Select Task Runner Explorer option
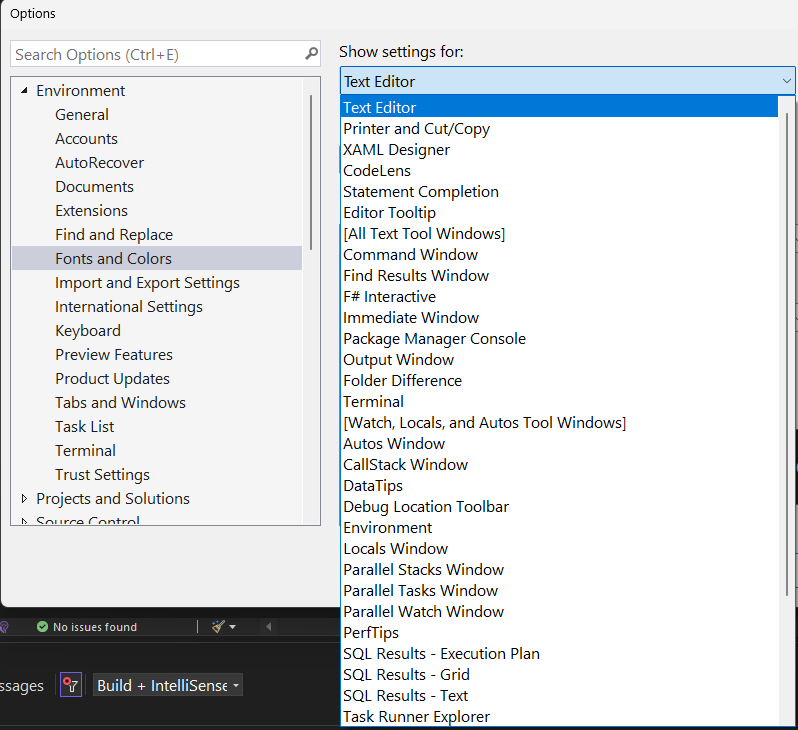The height and width of the screenshot is (730, 798). (x=559, y=716)
